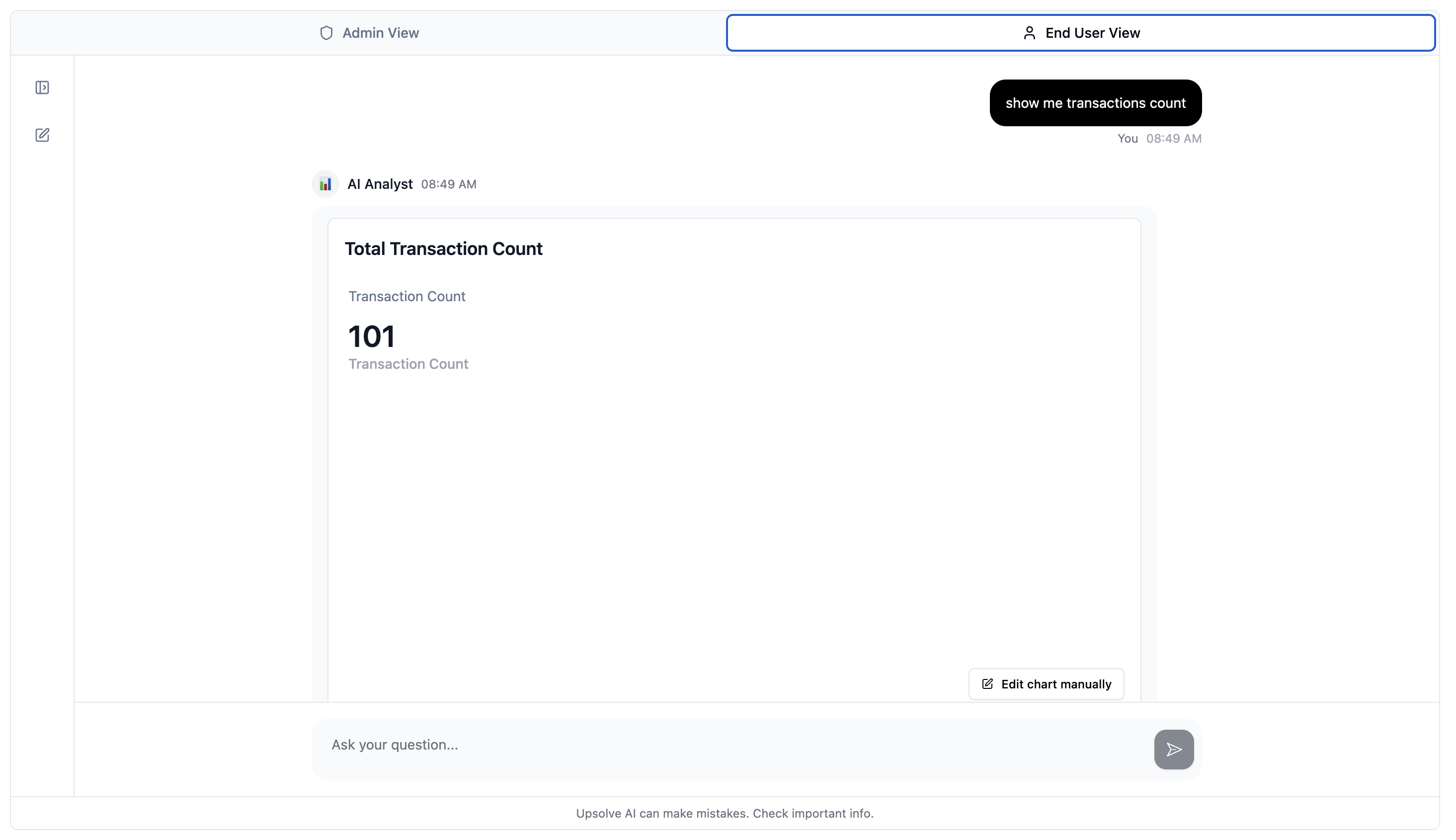Click the send message arrow icon
The height and width of the screenshot is (840, 1456).
1173,749
